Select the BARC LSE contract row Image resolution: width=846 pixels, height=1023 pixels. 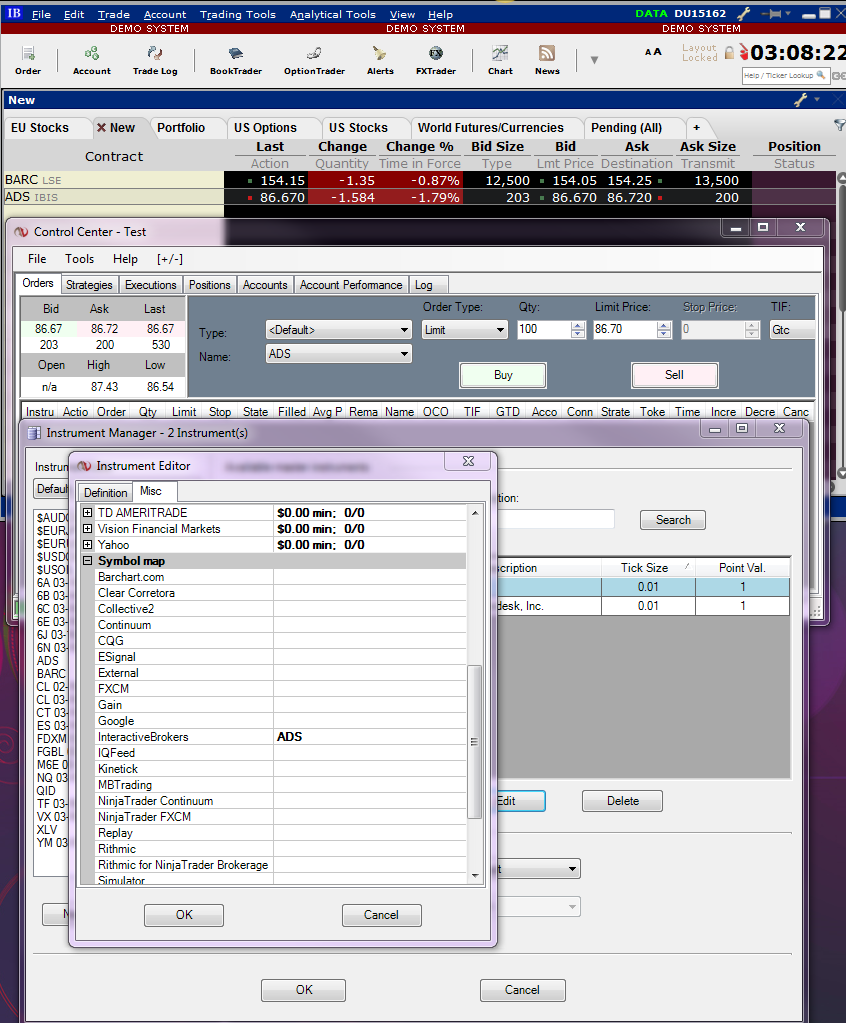[113, 180]
